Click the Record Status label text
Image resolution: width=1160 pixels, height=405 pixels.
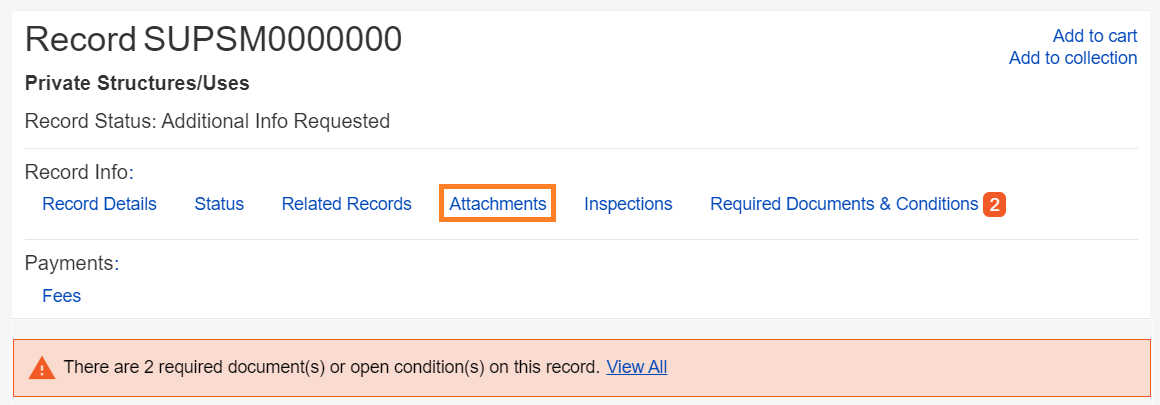coord(90,122)
